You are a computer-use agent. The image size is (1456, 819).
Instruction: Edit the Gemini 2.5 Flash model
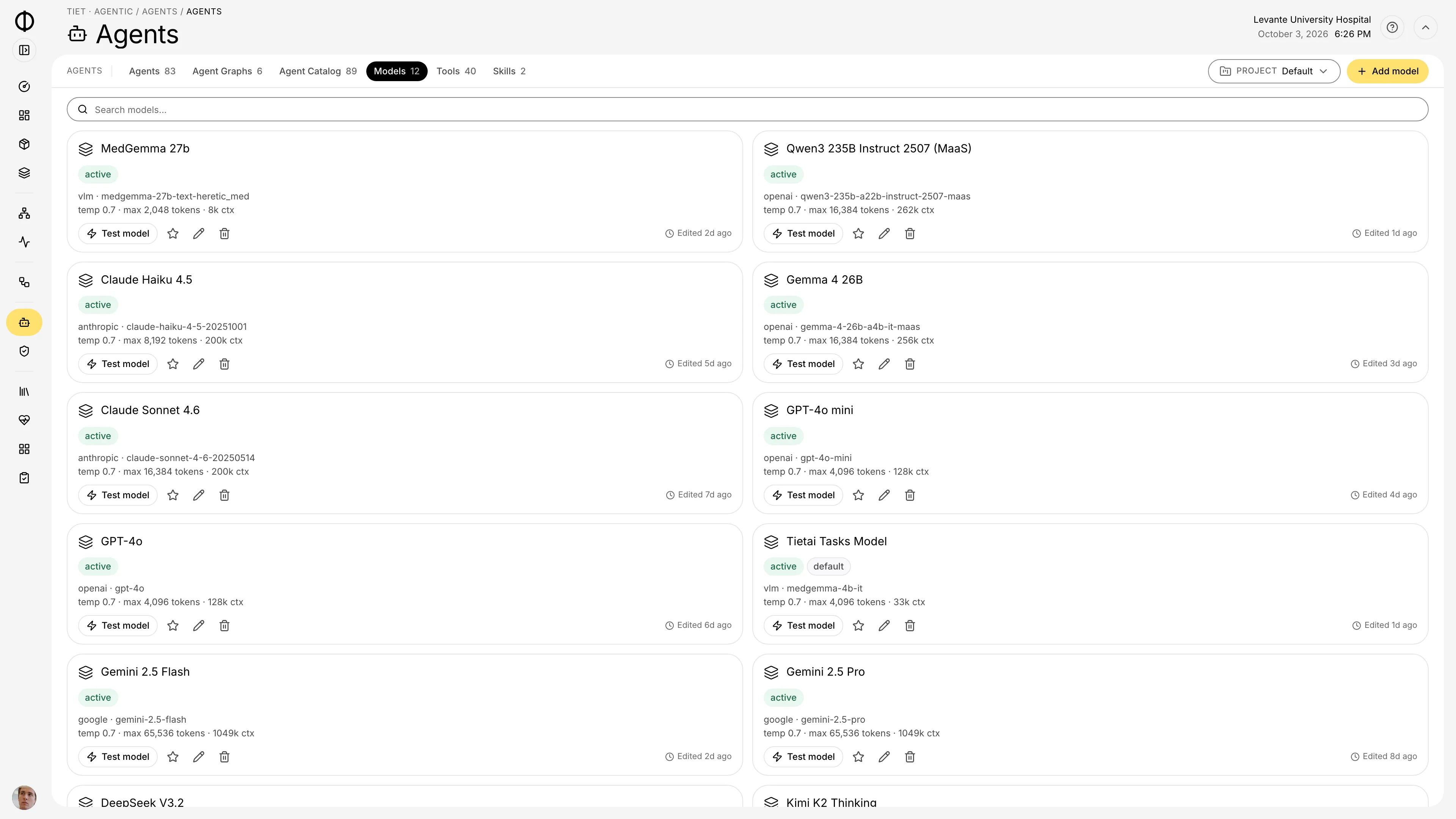point(198,757)
